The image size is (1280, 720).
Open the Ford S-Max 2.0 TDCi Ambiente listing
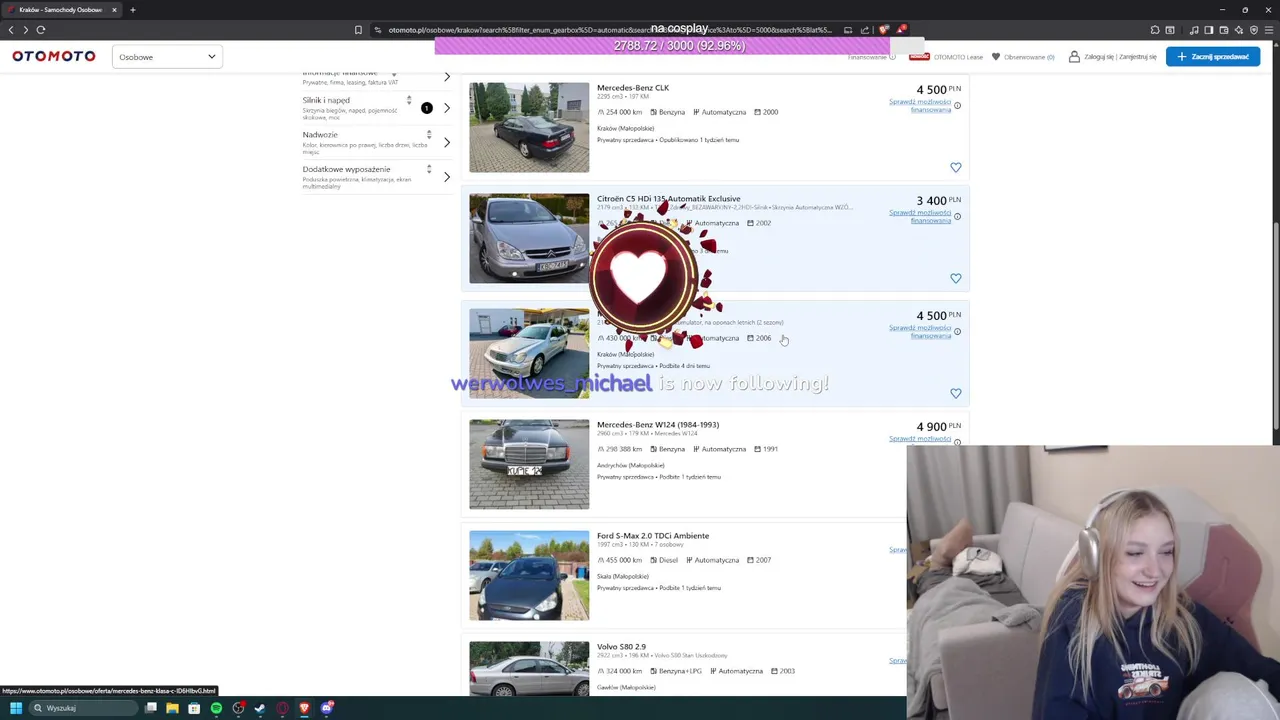click(x=653, y=536)
